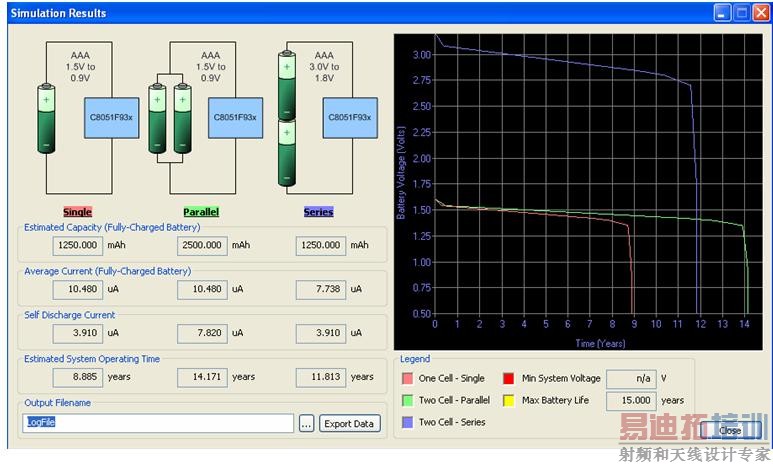This screenshot has height=464, width=773.
Task: Click the parallel batteries diagram icon
Action: (169, 120)
